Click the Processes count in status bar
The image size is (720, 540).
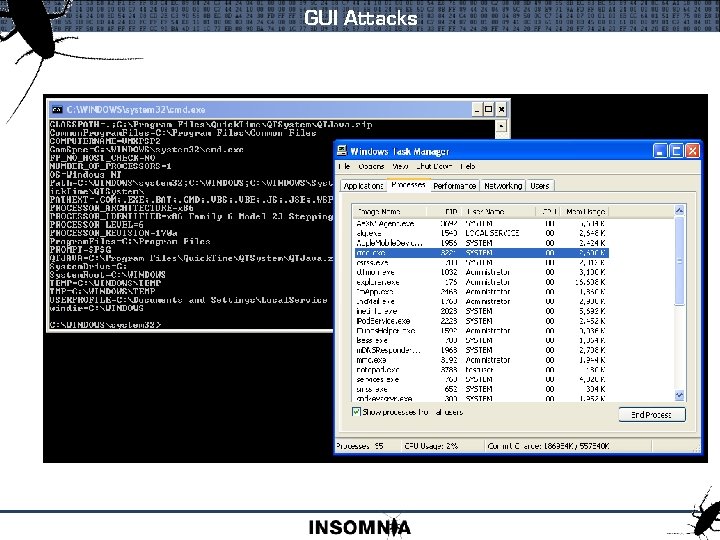point(360,446)
